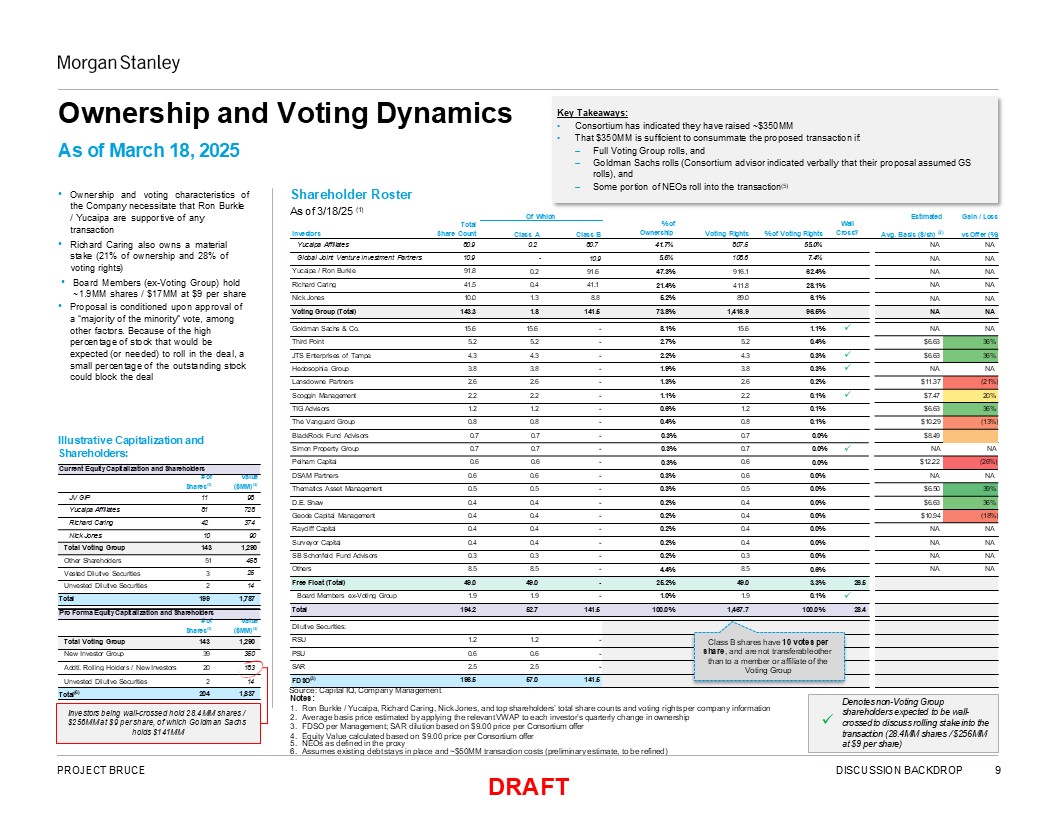Select "Addtl. Rolling Holders / New Investors" row label
1056x816 pixels.
[x=120, y=668]
